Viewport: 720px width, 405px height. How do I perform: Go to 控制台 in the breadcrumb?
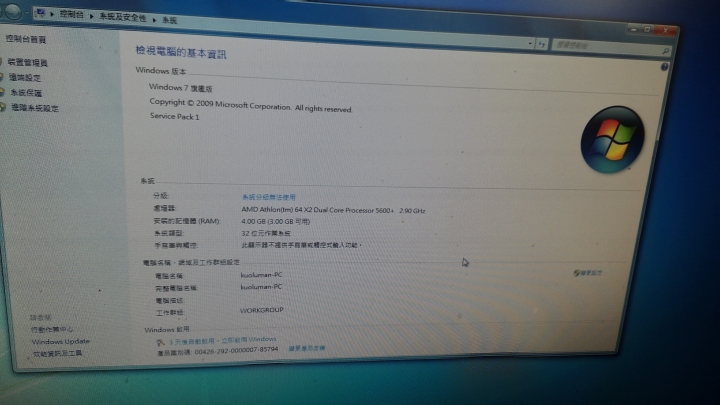click(72, 15)
